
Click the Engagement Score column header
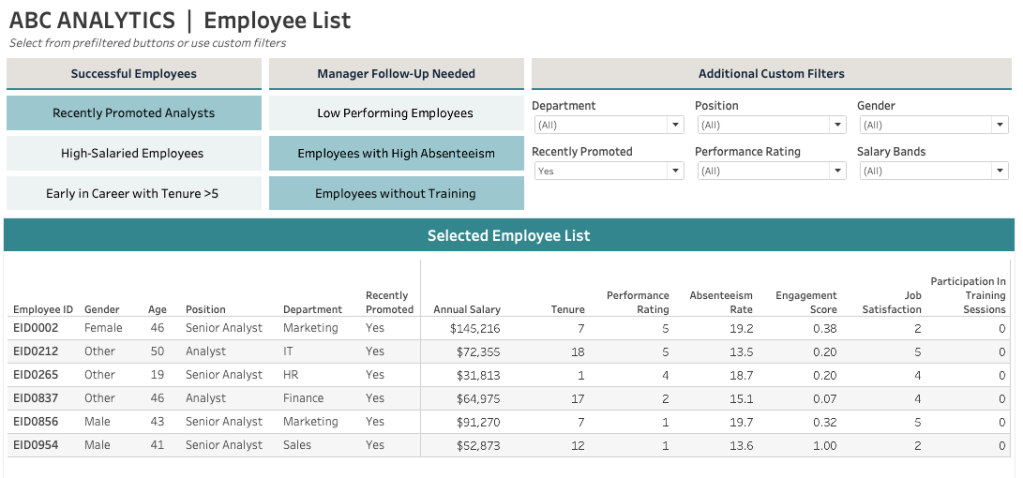[x=806, y=302]
